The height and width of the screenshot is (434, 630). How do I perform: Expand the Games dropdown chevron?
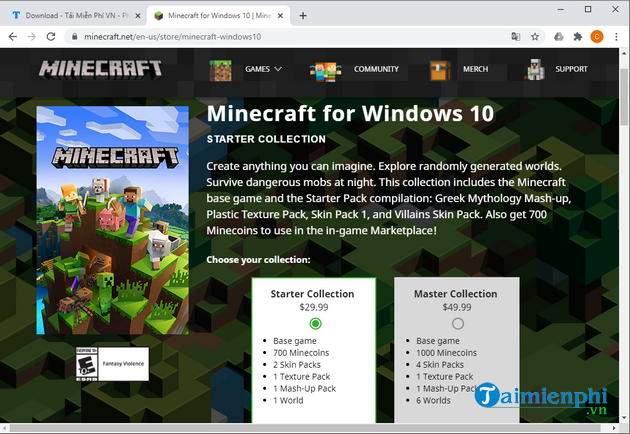[278, 69]
